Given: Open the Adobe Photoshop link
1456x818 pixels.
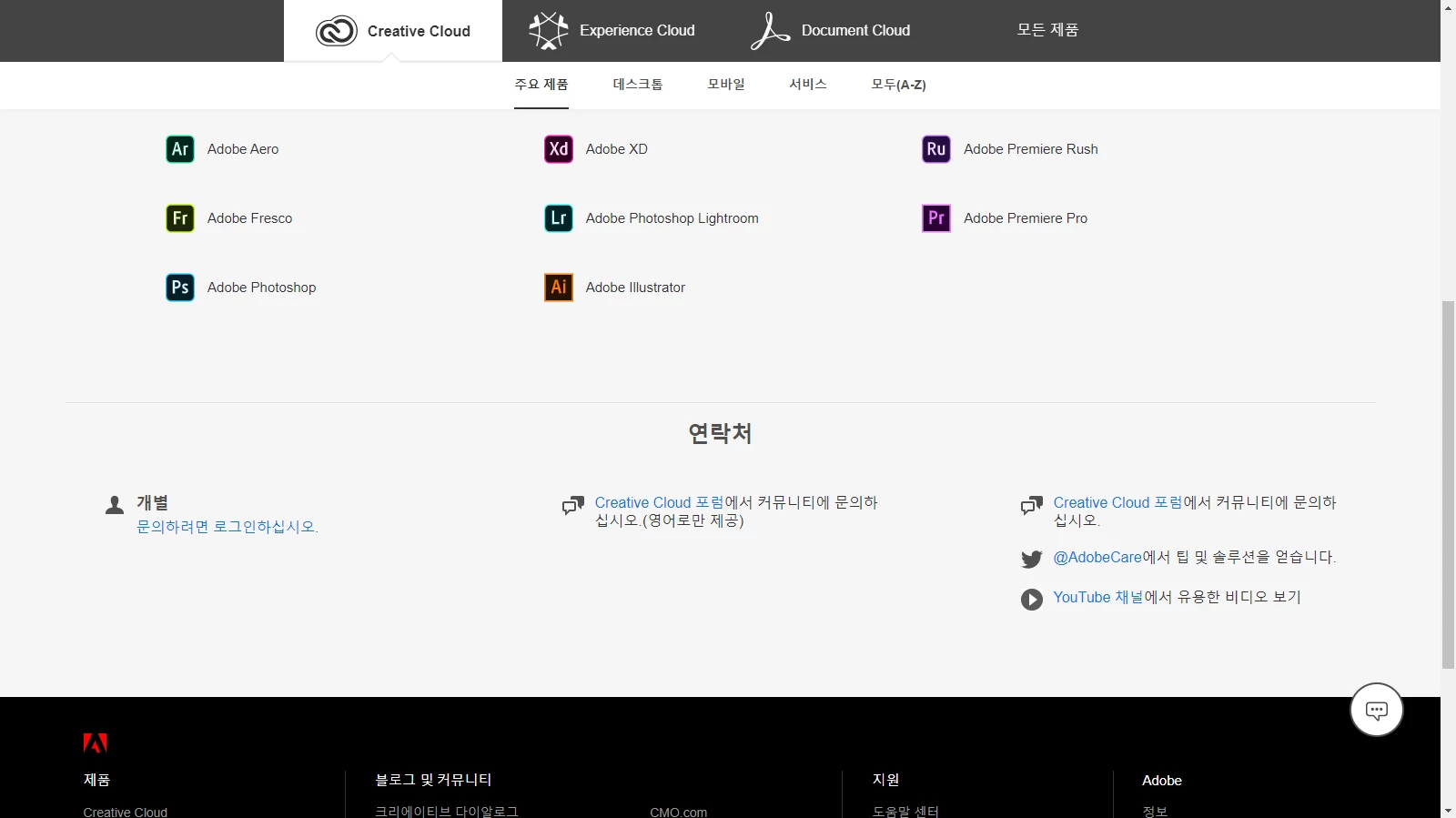Looking at the screenshot, I should click(262, 288).
